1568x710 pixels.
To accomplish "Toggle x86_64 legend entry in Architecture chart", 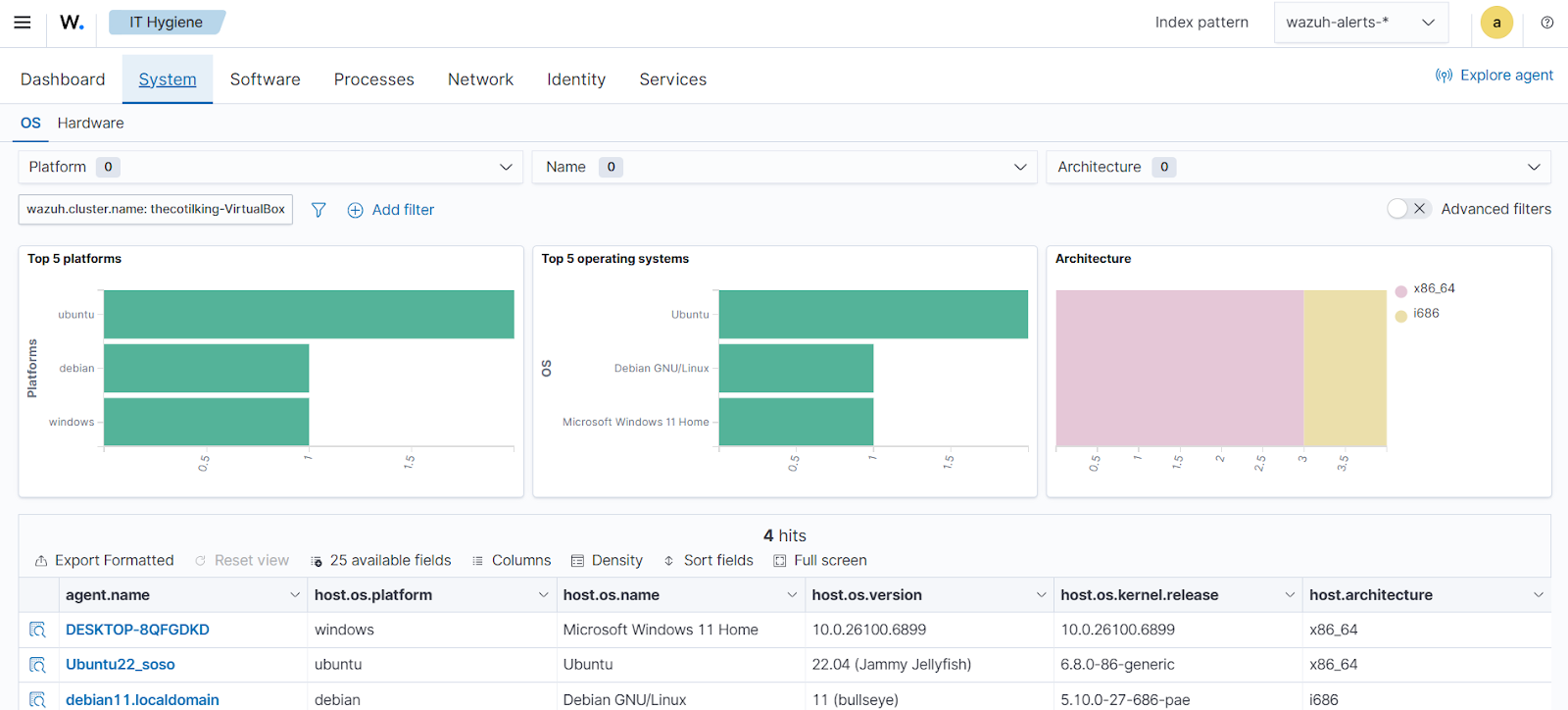I will point(1433,289).
